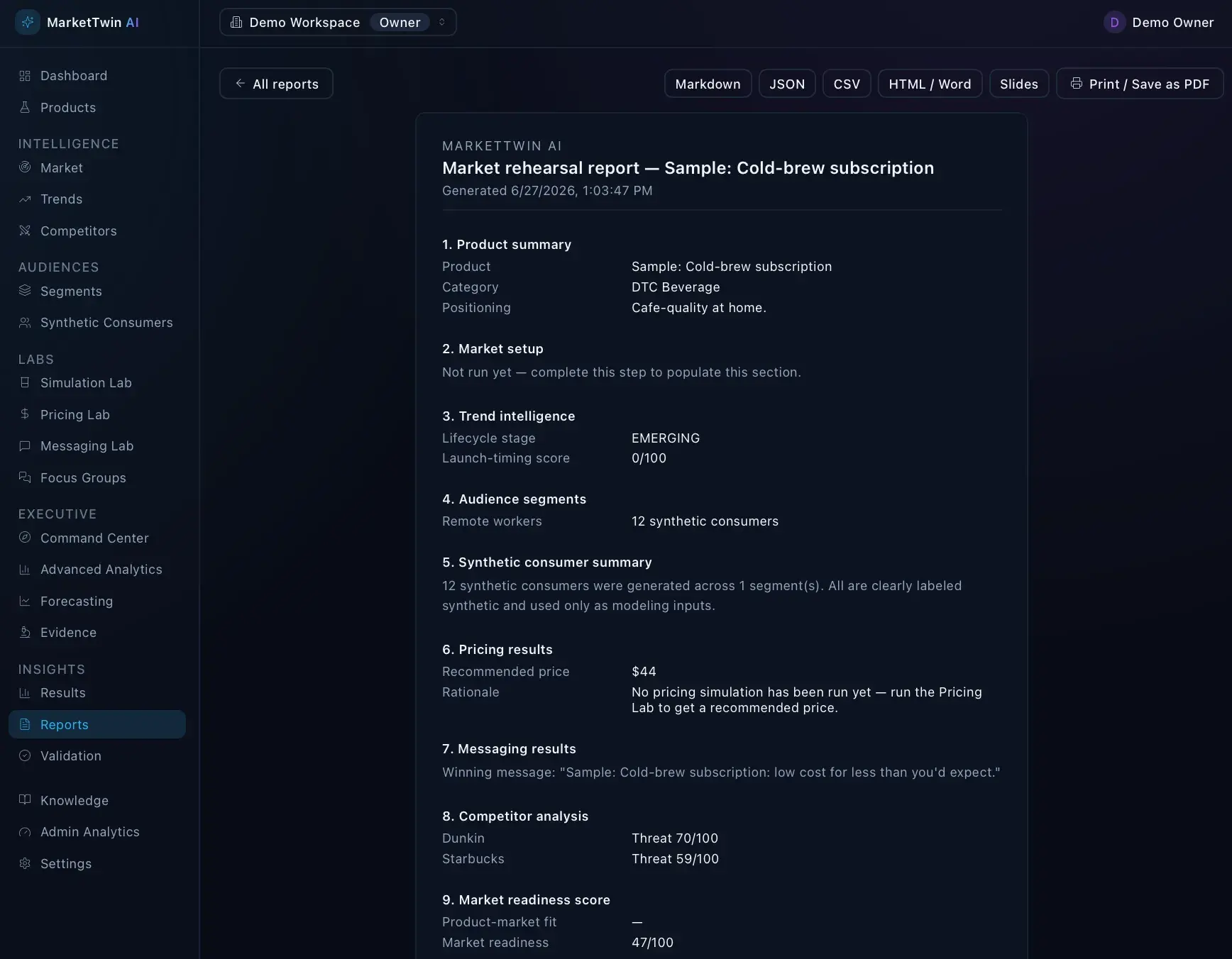Screen dimensions: 1232x959
Task: Click the Pricing Lab dollar icon
Action: [x=25, y=414]
